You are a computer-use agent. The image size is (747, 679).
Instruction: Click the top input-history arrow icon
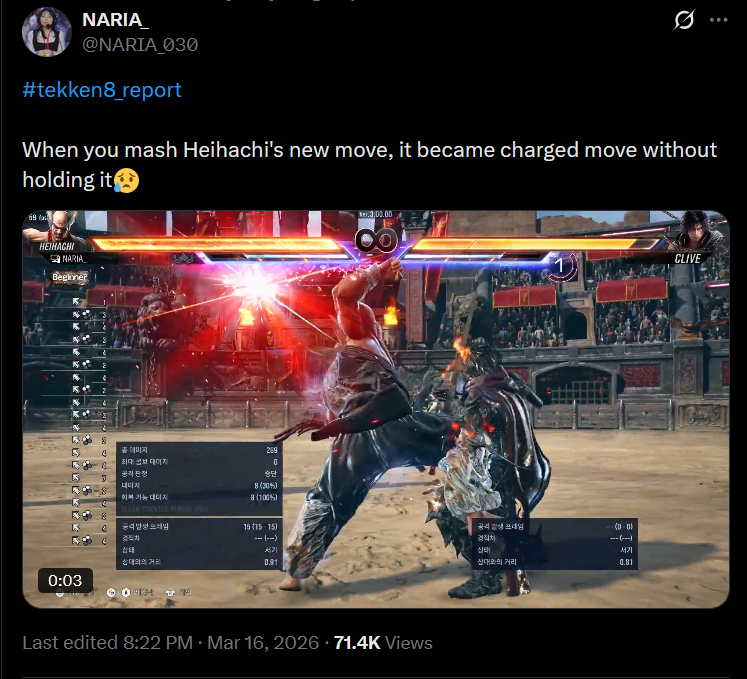point(76,302)
